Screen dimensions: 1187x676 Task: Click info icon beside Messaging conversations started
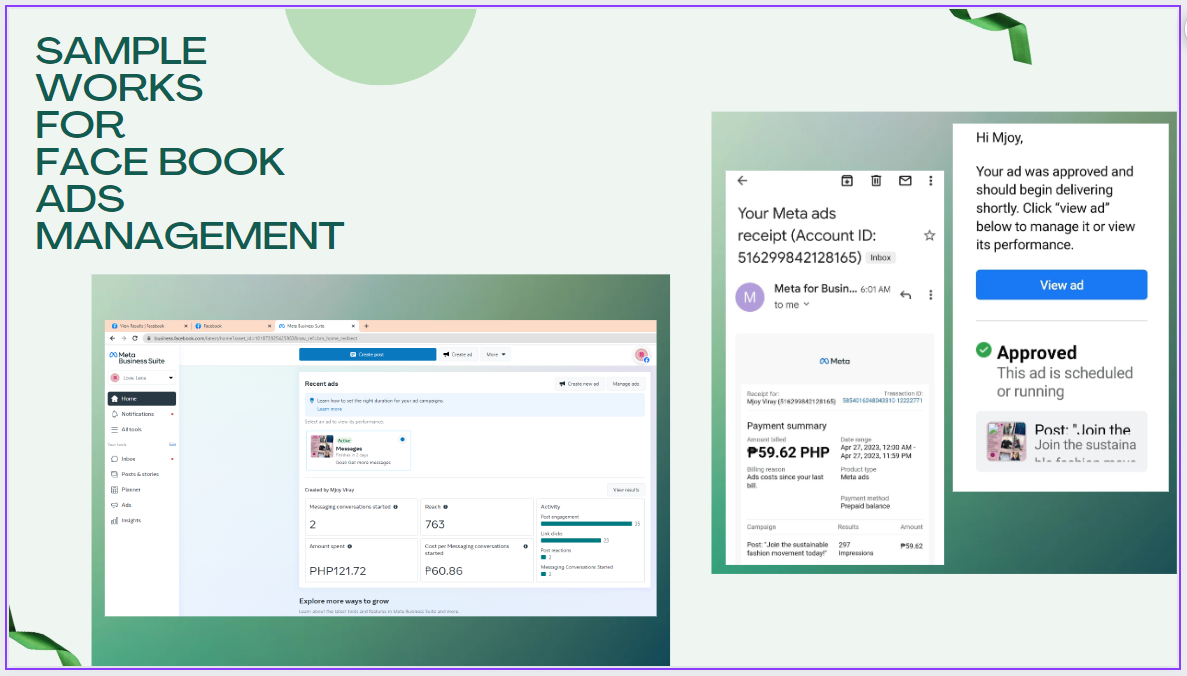(x=395, y=507)
